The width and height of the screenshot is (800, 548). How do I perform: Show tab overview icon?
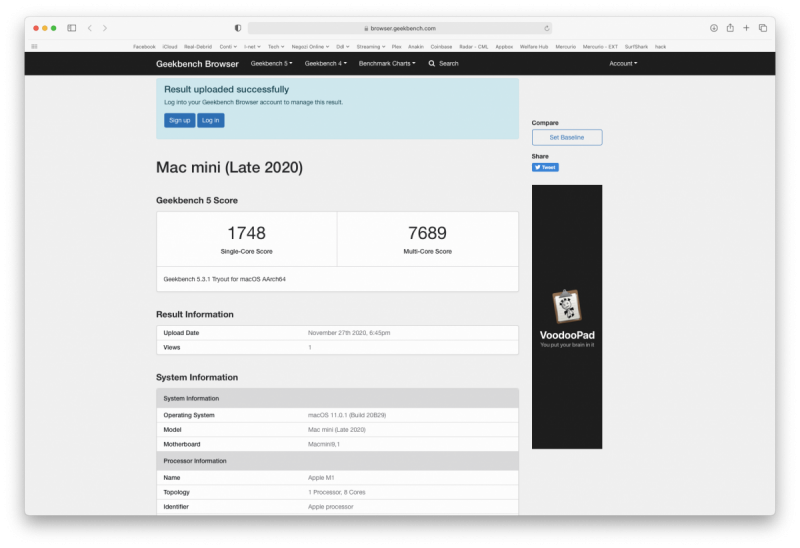pos(763,28)
